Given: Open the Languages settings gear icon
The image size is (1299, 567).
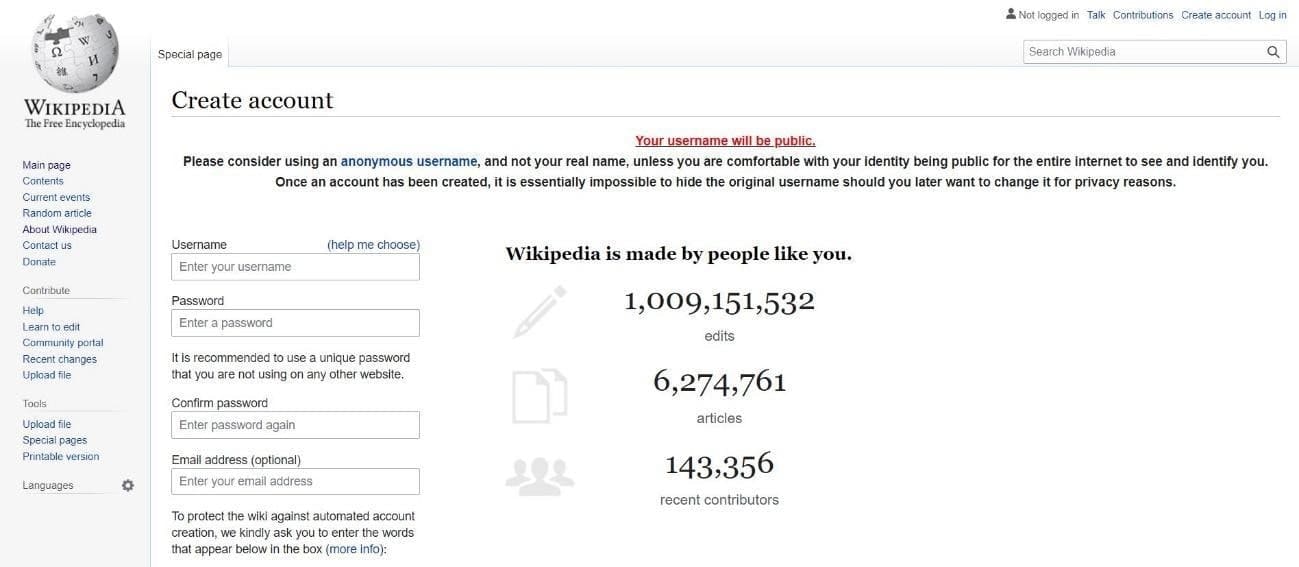Looking at the screenshot, I should [x=128, y=485].
